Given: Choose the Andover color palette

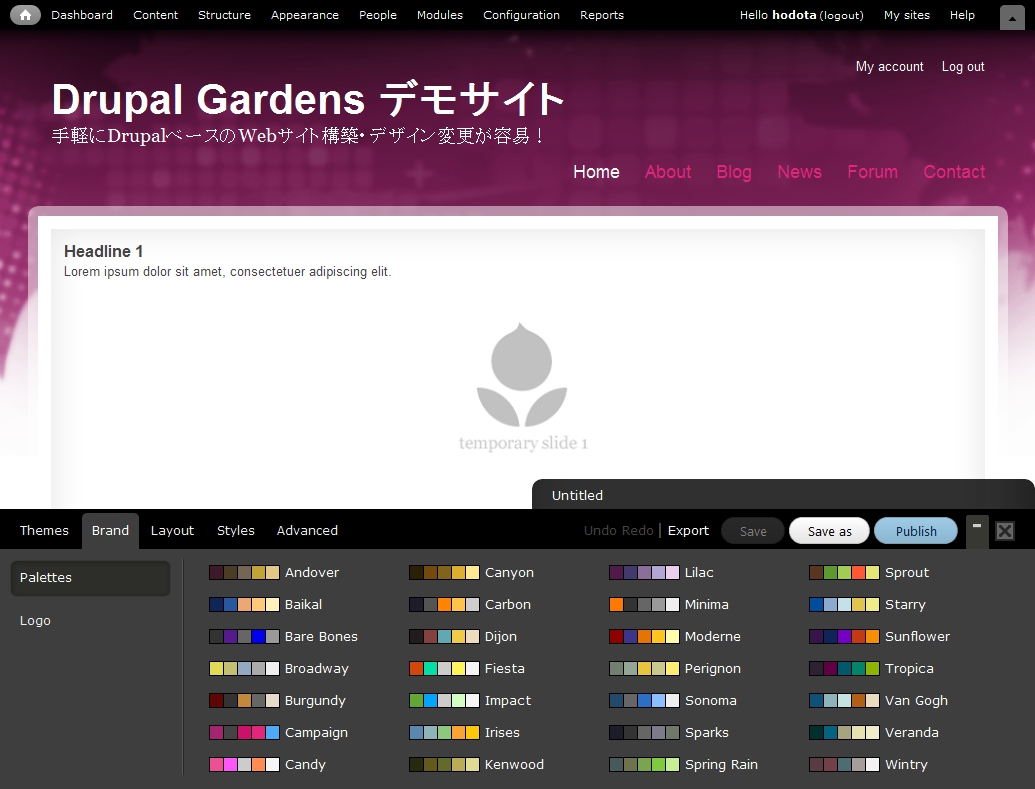Looking at the screenshot, I should pyautogui.click(x=274, y=572).
